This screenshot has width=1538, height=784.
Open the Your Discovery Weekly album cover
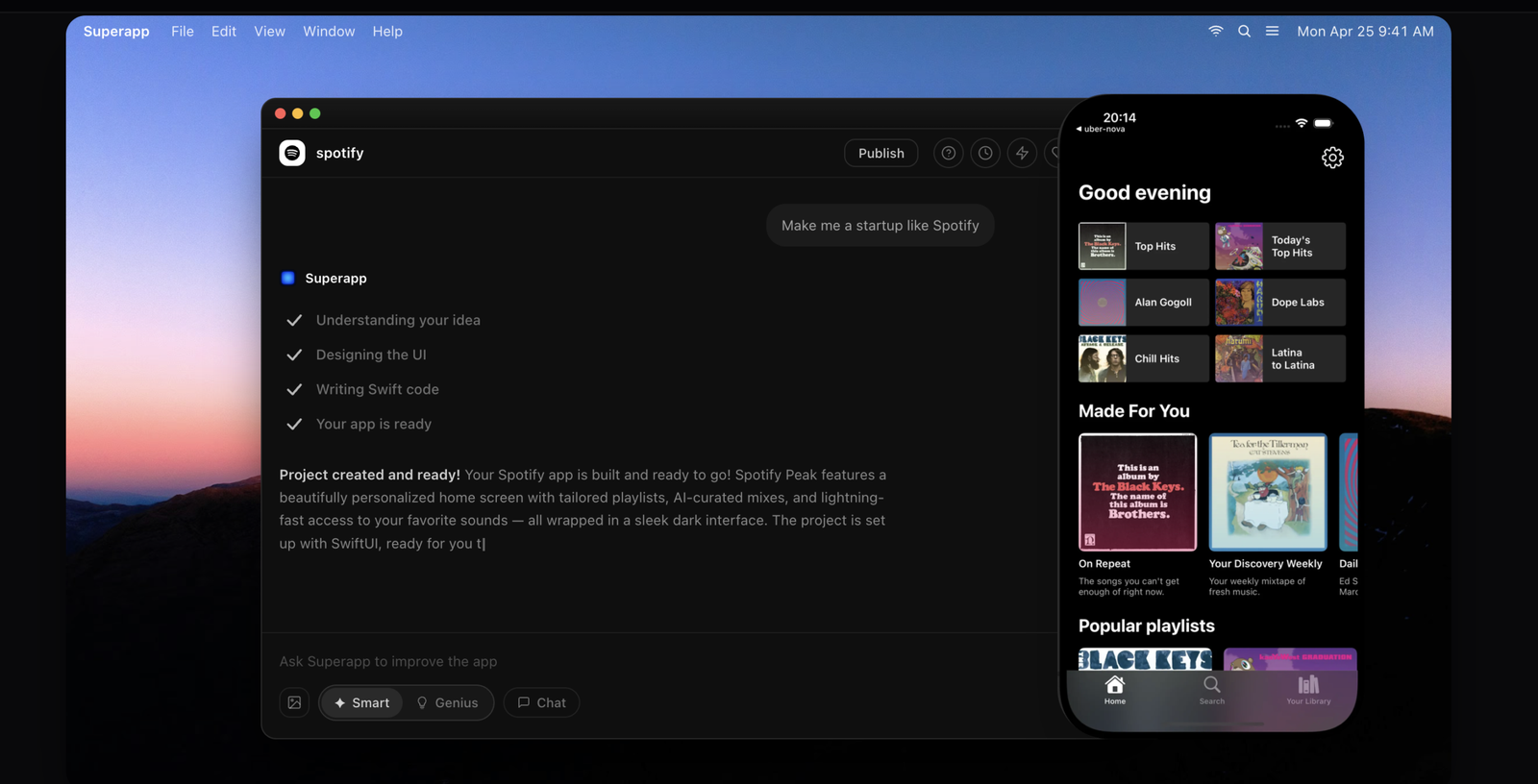tap(1268, 492)
